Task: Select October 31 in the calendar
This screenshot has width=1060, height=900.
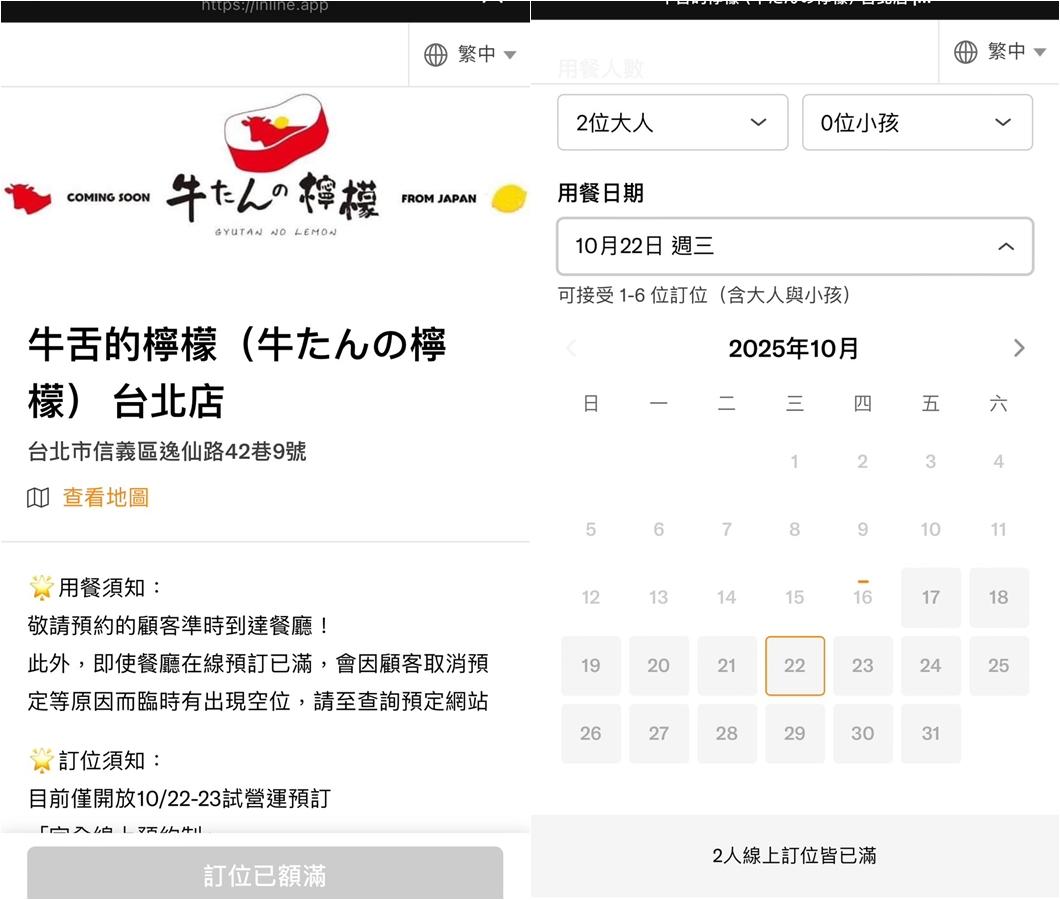Action: click(x=931, y=734)
